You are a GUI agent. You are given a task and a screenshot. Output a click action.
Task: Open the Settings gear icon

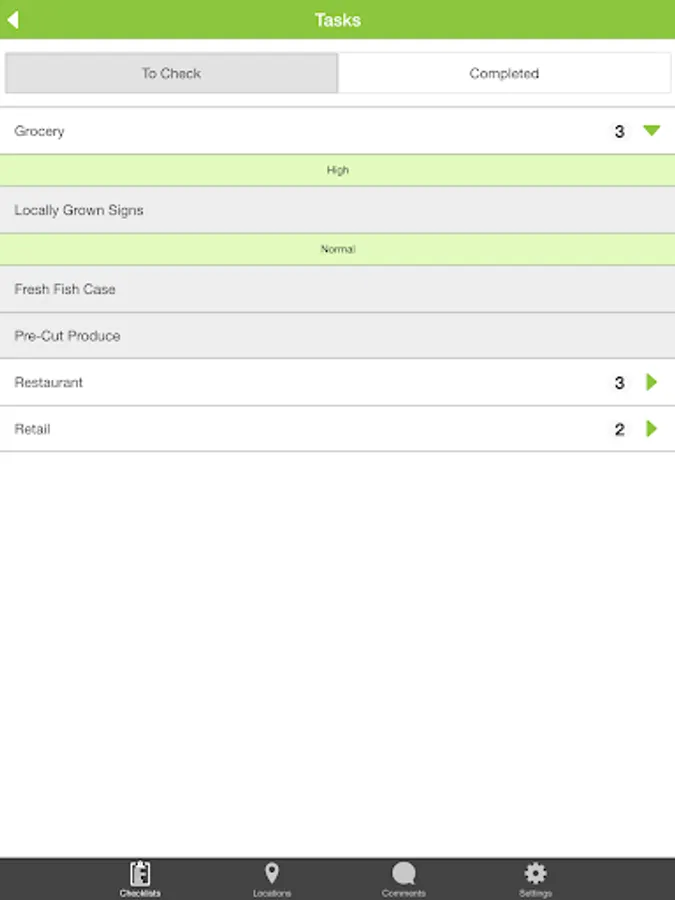pyautogui.click(x=536, y=873)
